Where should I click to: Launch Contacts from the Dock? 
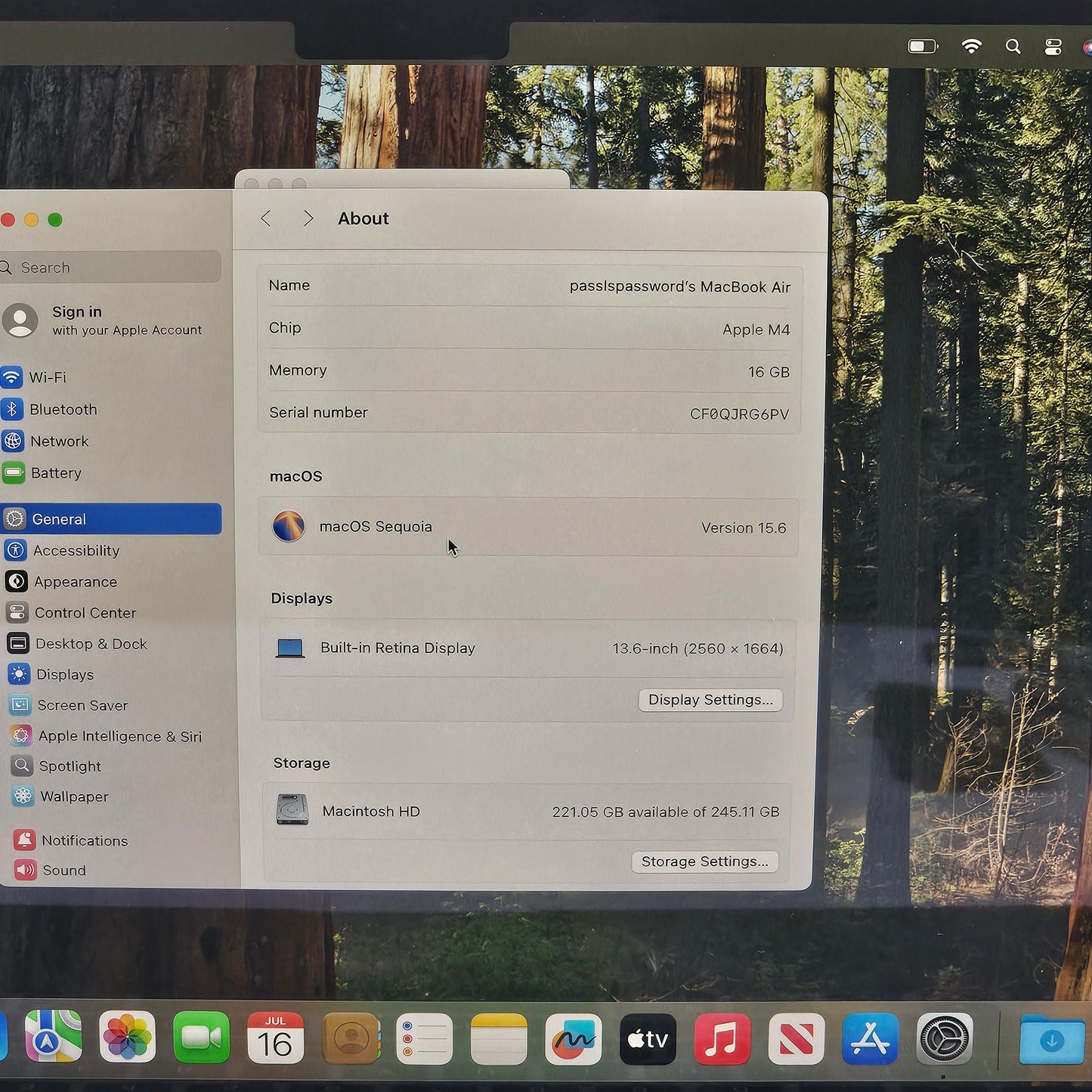351,1039
